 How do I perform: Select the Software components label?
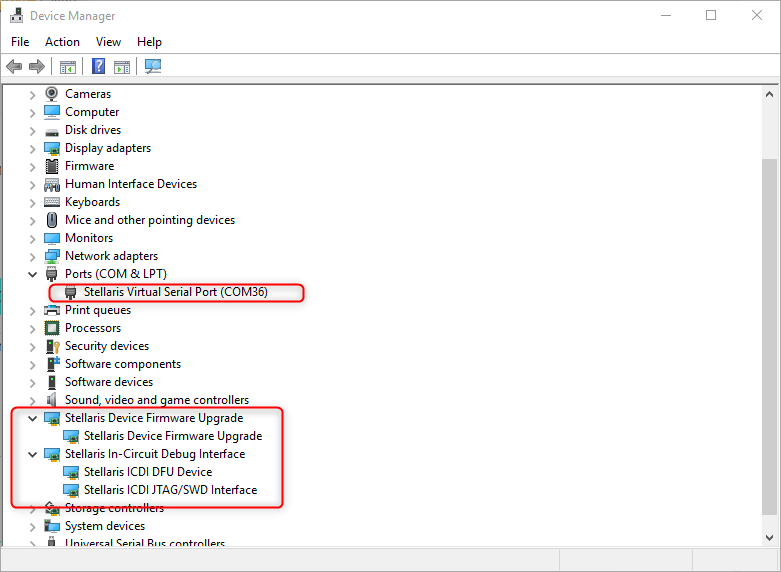(x=123, y=364)
